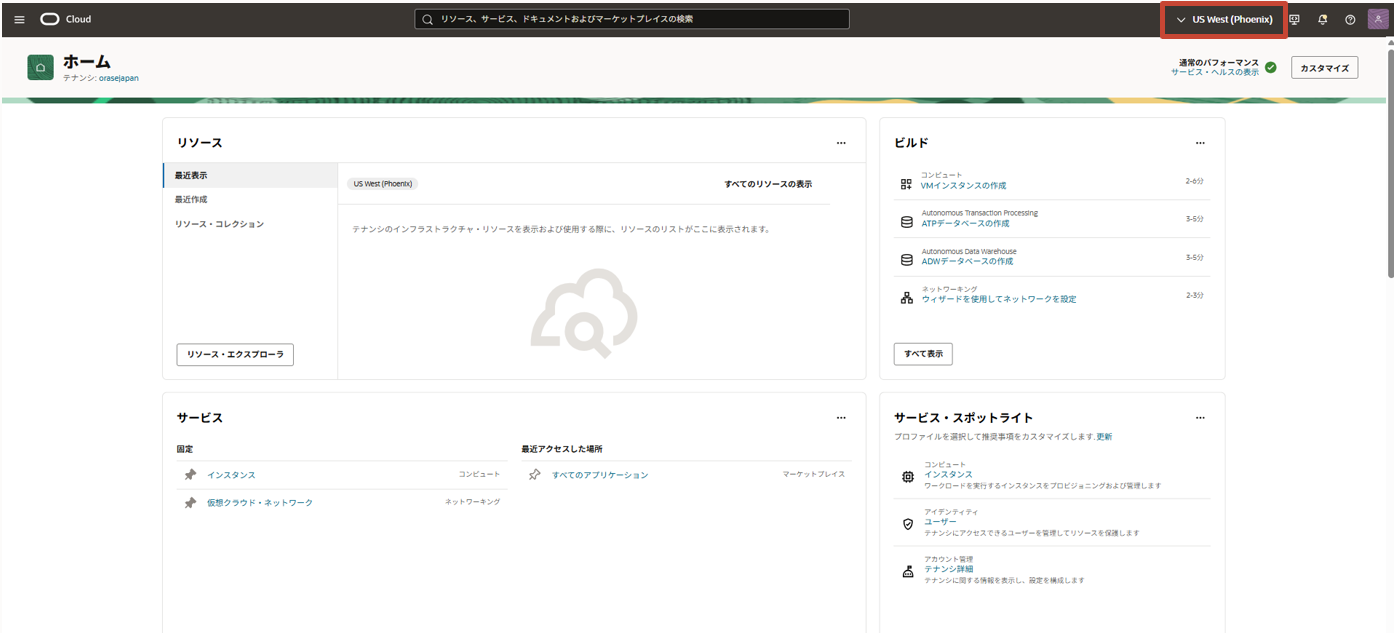1394x633 pixels.
Task: Click the ユーザー shield icon
Action: pos(908,524)
